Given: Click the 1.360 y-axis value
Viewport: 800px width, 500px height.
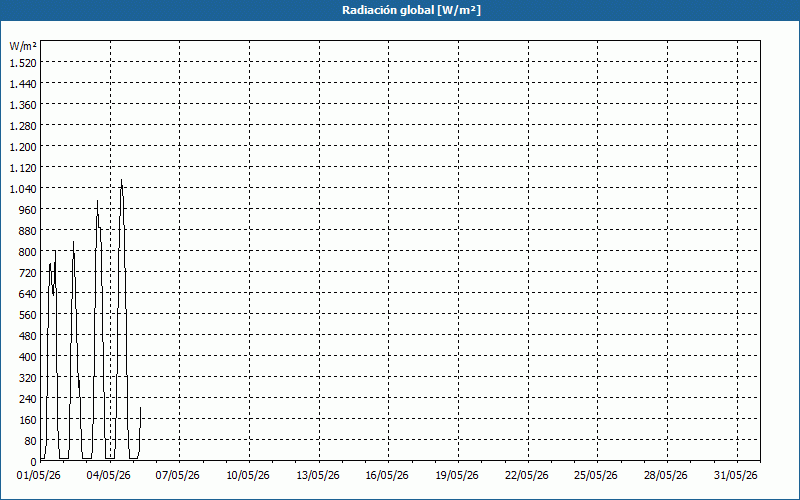Looking at the screenshot, I should click(x=23, y=105).
